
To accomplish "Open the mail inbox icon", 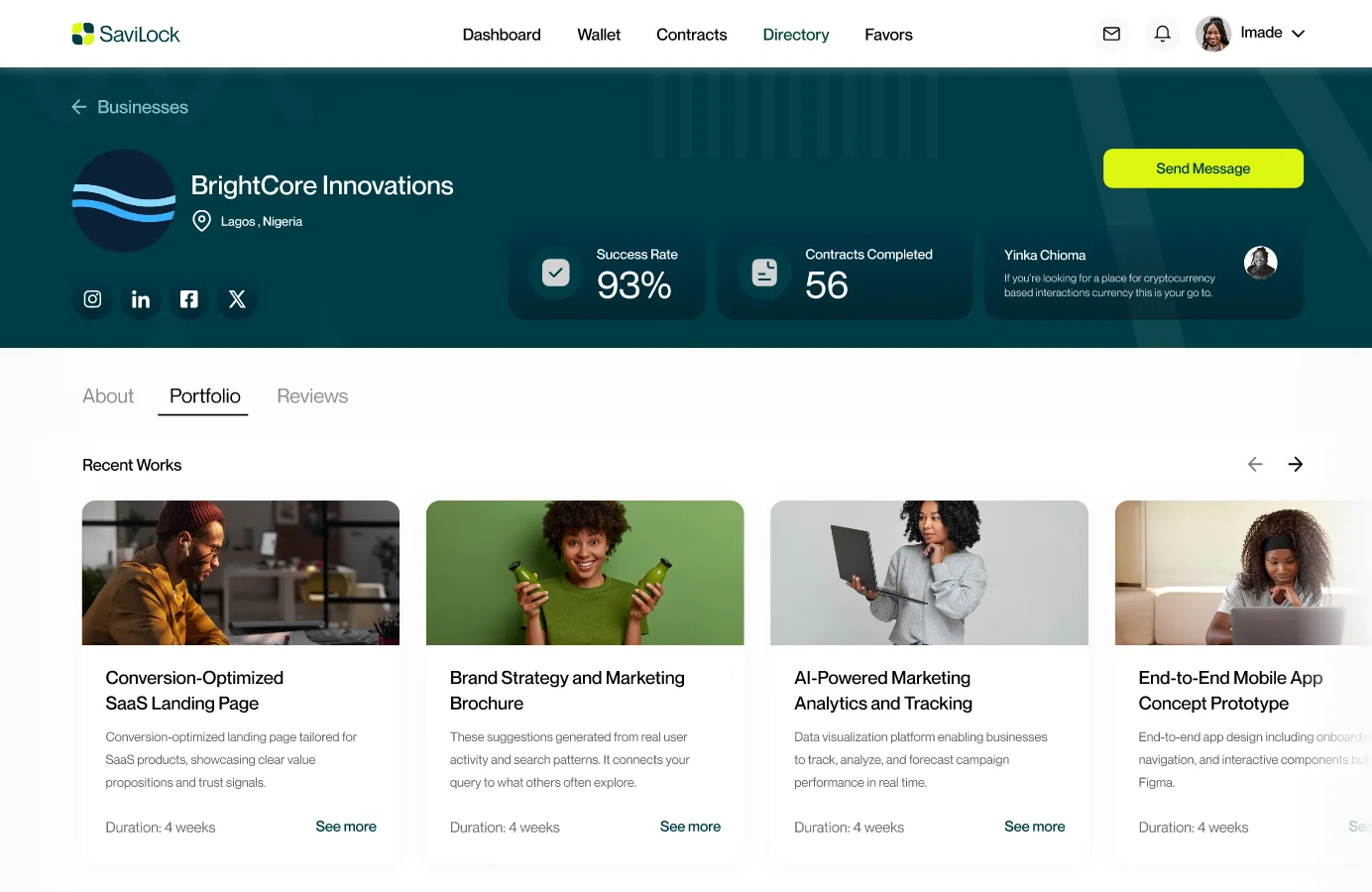I will 1111,34.
